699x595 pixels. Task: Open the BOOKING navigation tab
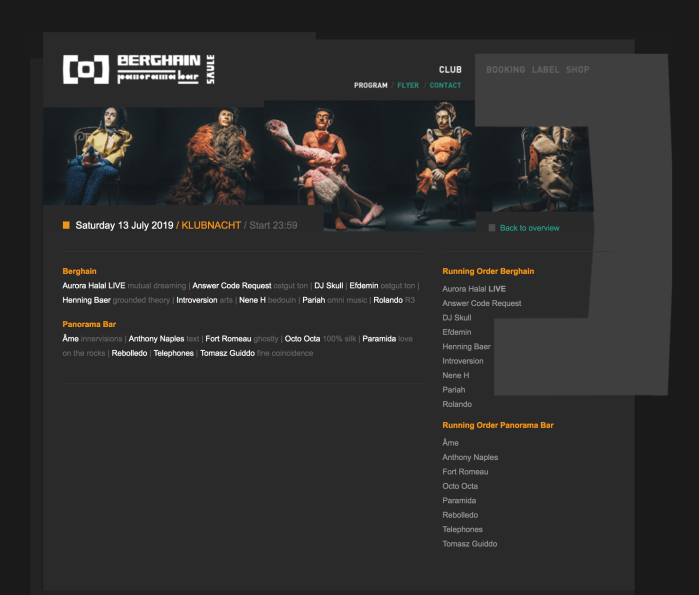point(505,70)
